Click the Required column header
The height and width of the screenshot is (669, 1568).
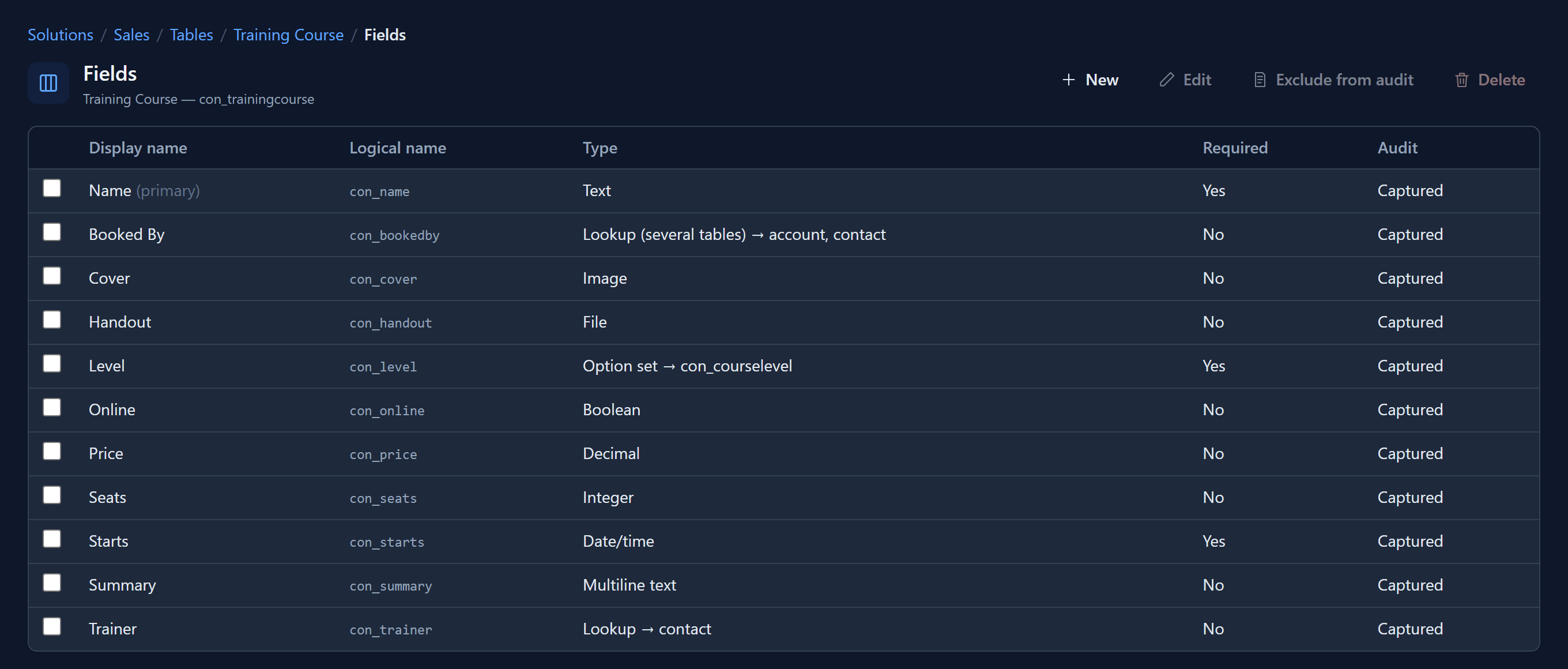pos(1235,148)
